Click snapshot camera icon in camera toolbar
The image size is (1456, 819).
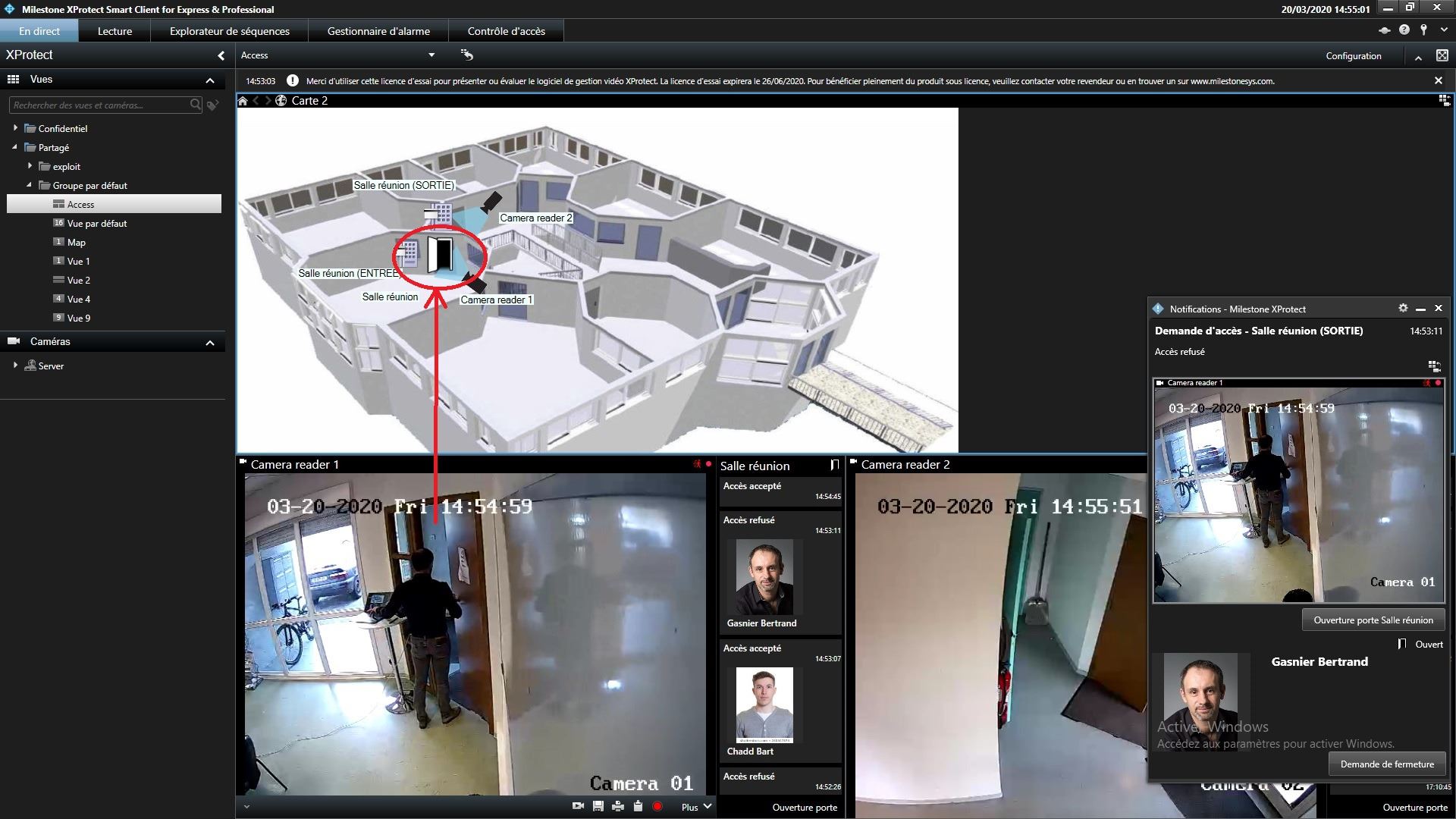coord(578,806)
